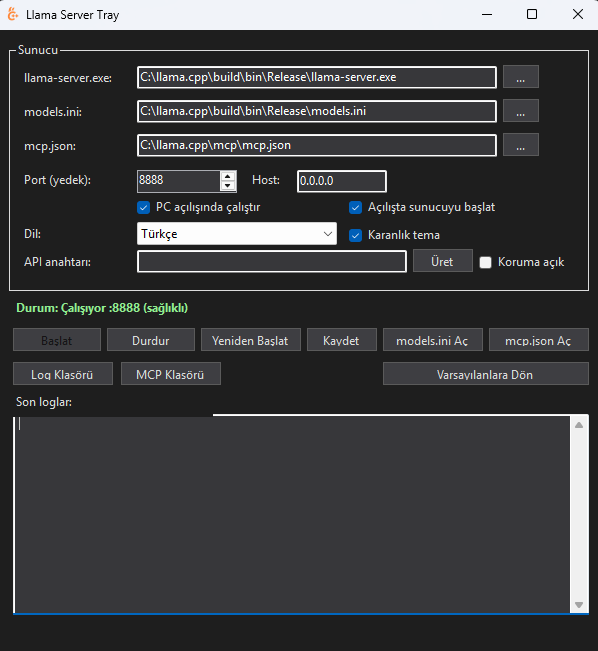Screen dimensions: 598x651
Task: Click the Yeniden Başlat button
Action: tap(251, 340)
